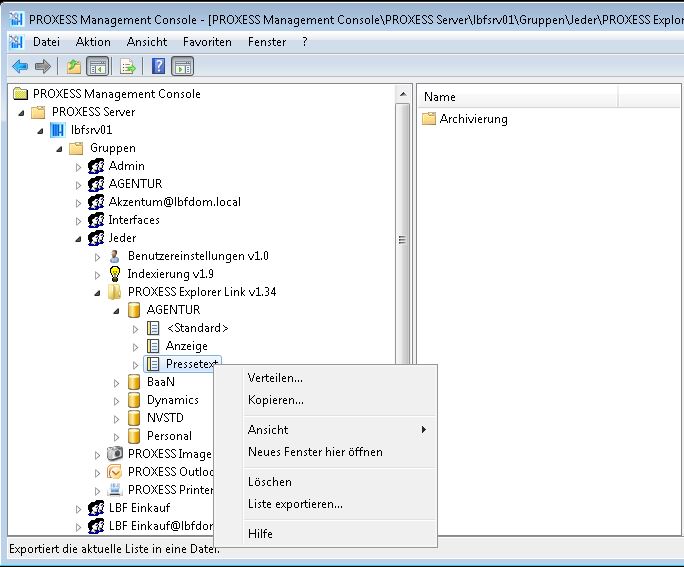Click the Jeder group icon

[x=96, y=238]
